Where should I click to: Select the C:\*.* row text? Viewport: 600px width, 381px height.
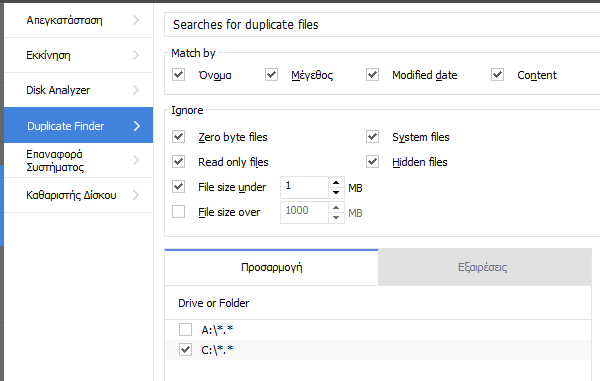point(217,350)
